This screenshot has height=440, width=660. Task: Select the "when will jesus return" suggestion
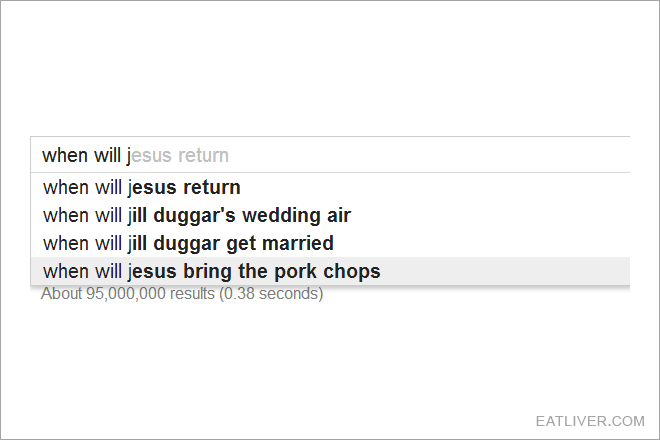pyautogui.click(x=330, y=187)
